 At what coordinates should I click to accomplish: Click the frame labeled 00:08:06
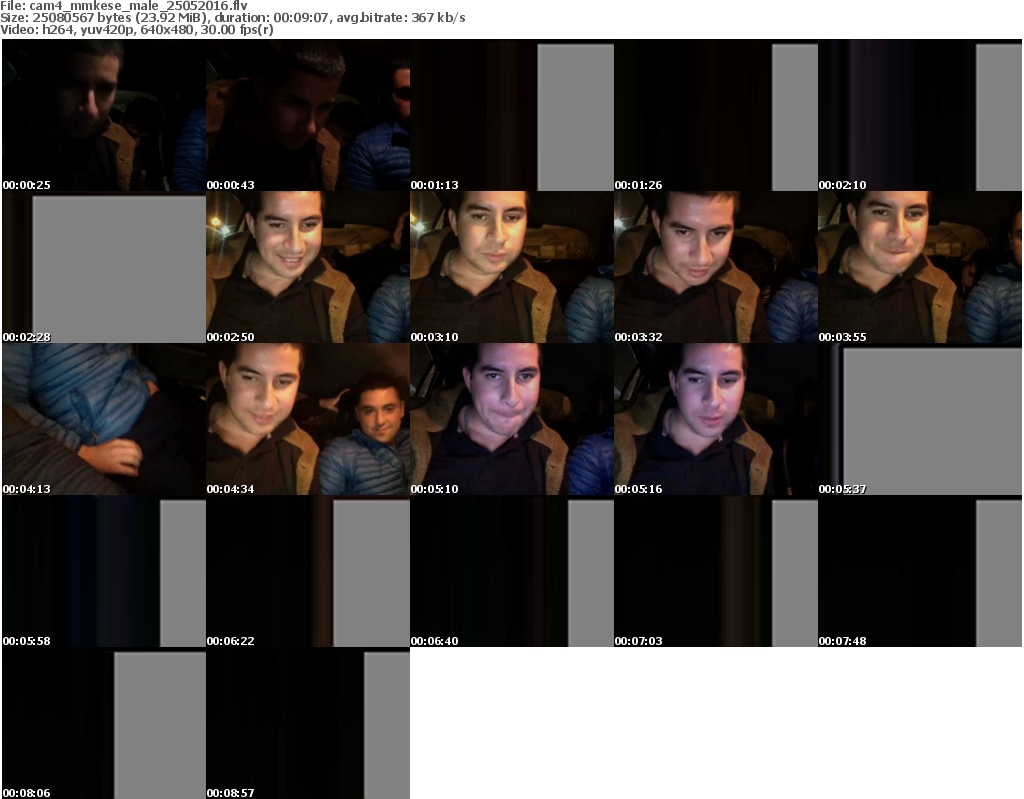(x=104, y=723)
